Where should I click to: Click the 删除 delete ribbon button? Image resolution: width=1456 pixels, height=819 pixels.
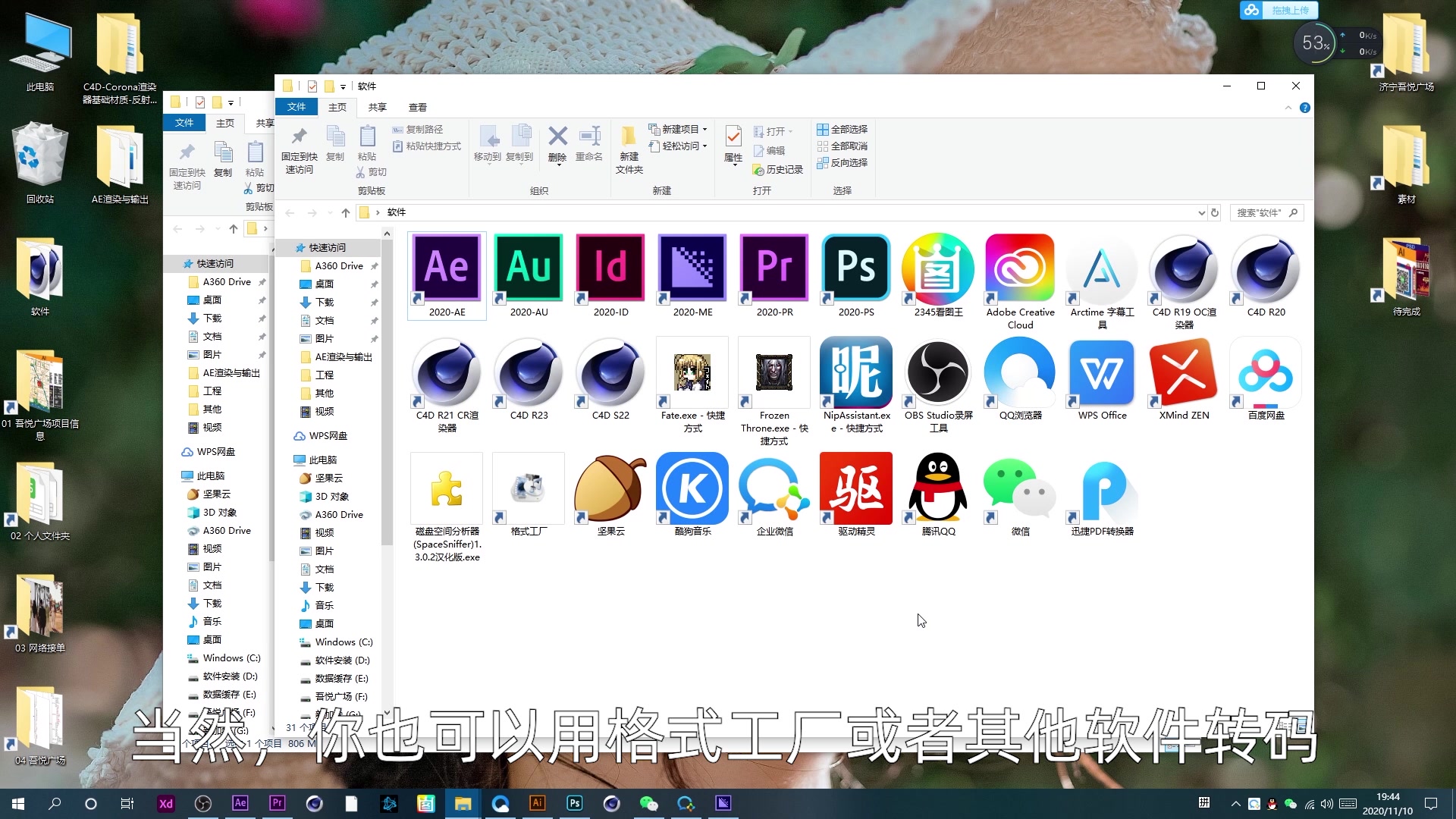(x=557, y=144)
